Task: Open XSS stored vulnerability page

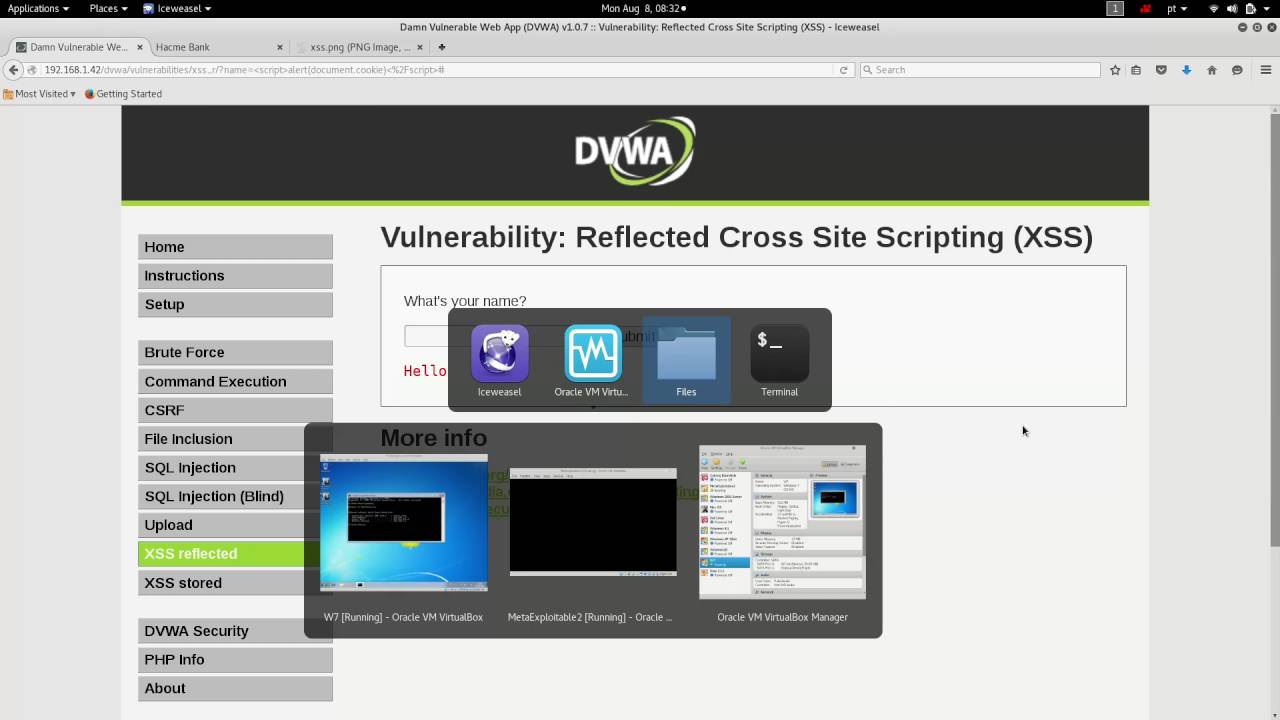Action: pos(235,582)
